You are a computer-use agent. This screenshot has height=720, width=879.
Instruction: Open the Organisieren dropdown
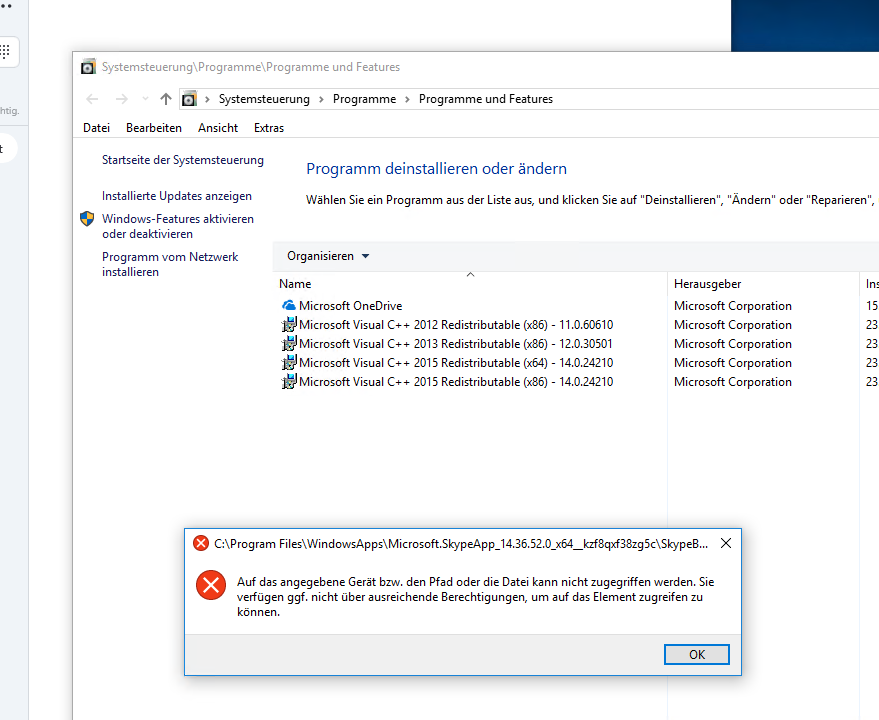[x=328, y=256]
